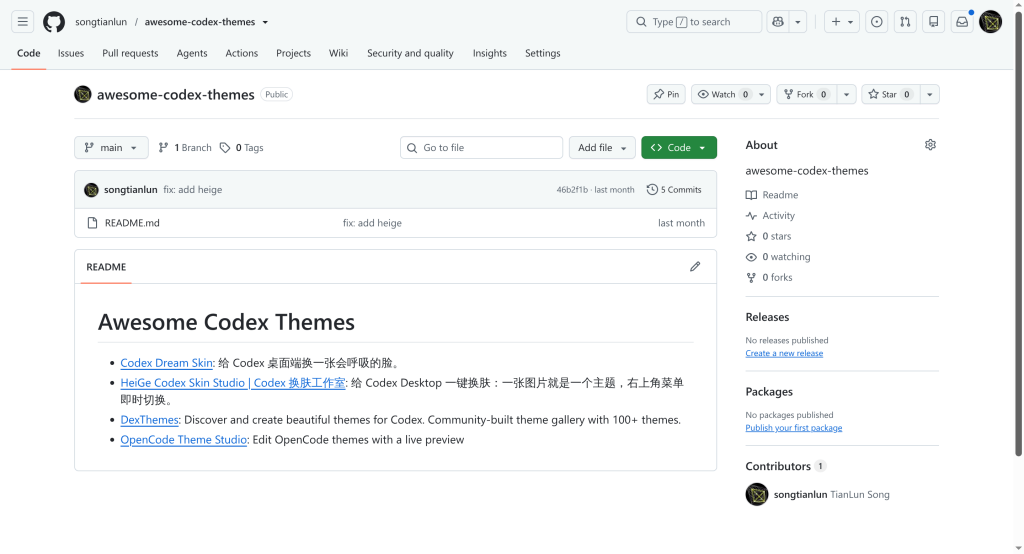Click Publish your first package link
Image resolution: width=1024 pixels, height=554 pixels.
(x=793, y=428)
